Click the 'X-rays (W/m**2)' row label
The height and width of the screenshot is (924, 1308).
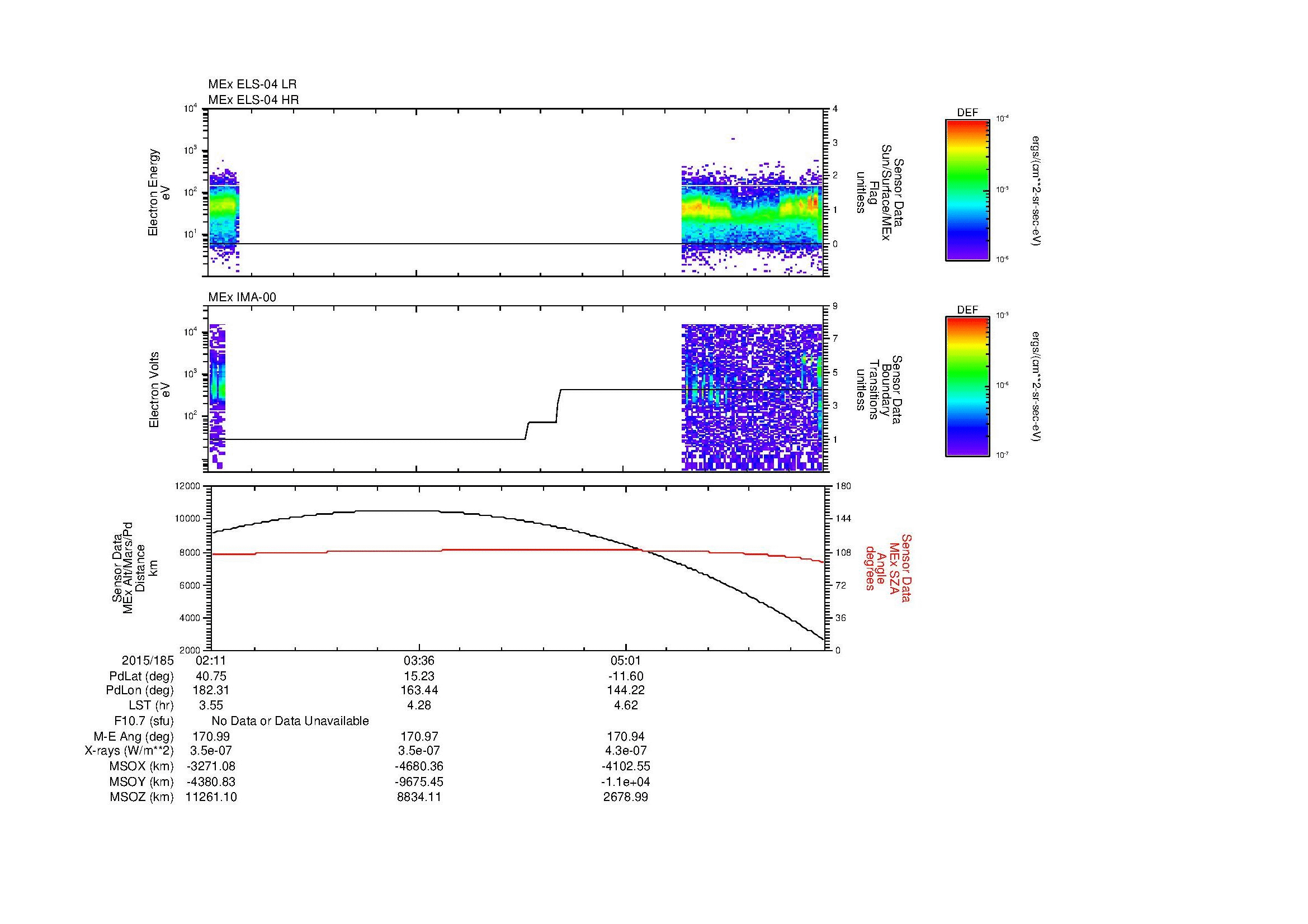pos(129,751)
